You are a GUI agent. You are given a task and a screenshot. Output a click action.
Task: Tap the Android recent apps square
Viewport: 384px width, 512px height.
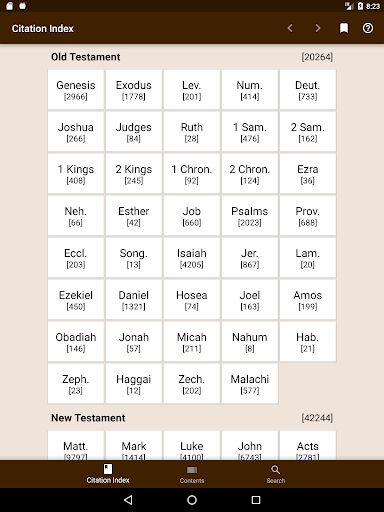(256, 500)
